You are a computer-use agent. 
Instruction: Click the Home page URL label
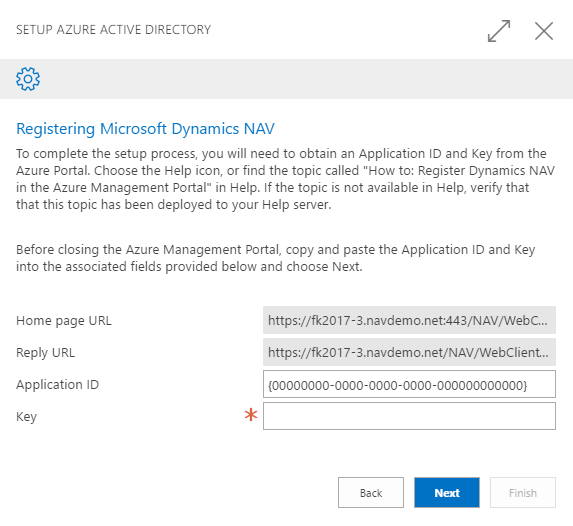[x=64, y=321]
